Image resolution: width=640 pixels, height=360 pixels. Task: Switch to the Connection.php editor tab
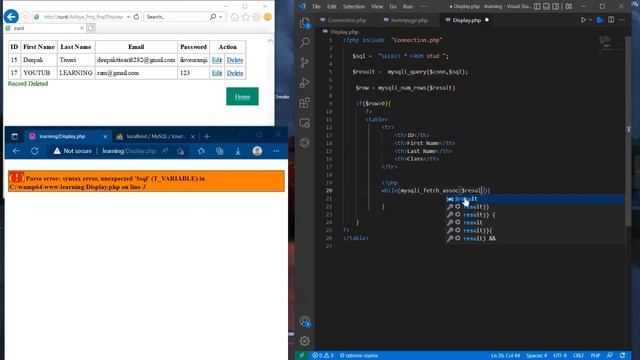coord(347,20)
